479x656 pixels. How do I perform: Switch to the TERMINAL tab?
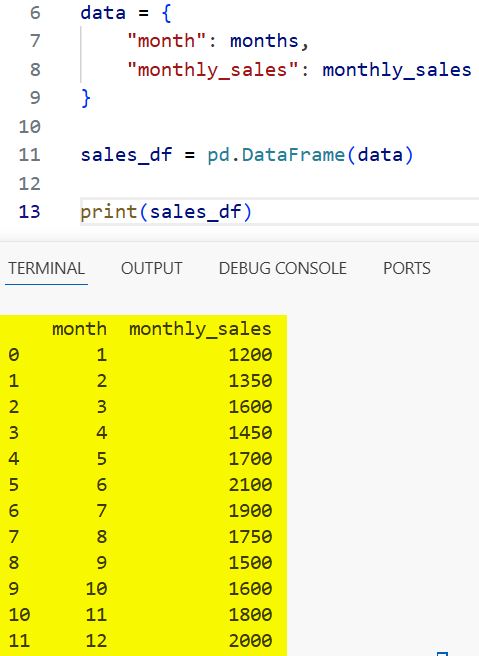click(x=46, y=268)
